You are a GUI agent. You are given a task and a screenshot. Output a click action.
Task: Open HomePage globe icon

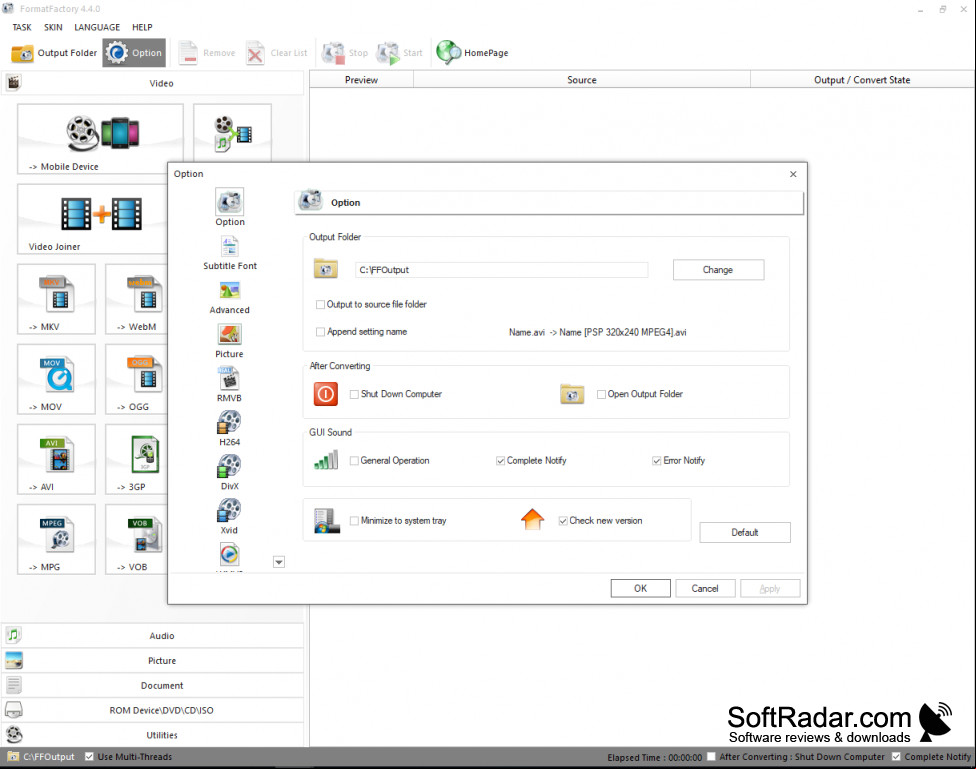pos(448,52)
